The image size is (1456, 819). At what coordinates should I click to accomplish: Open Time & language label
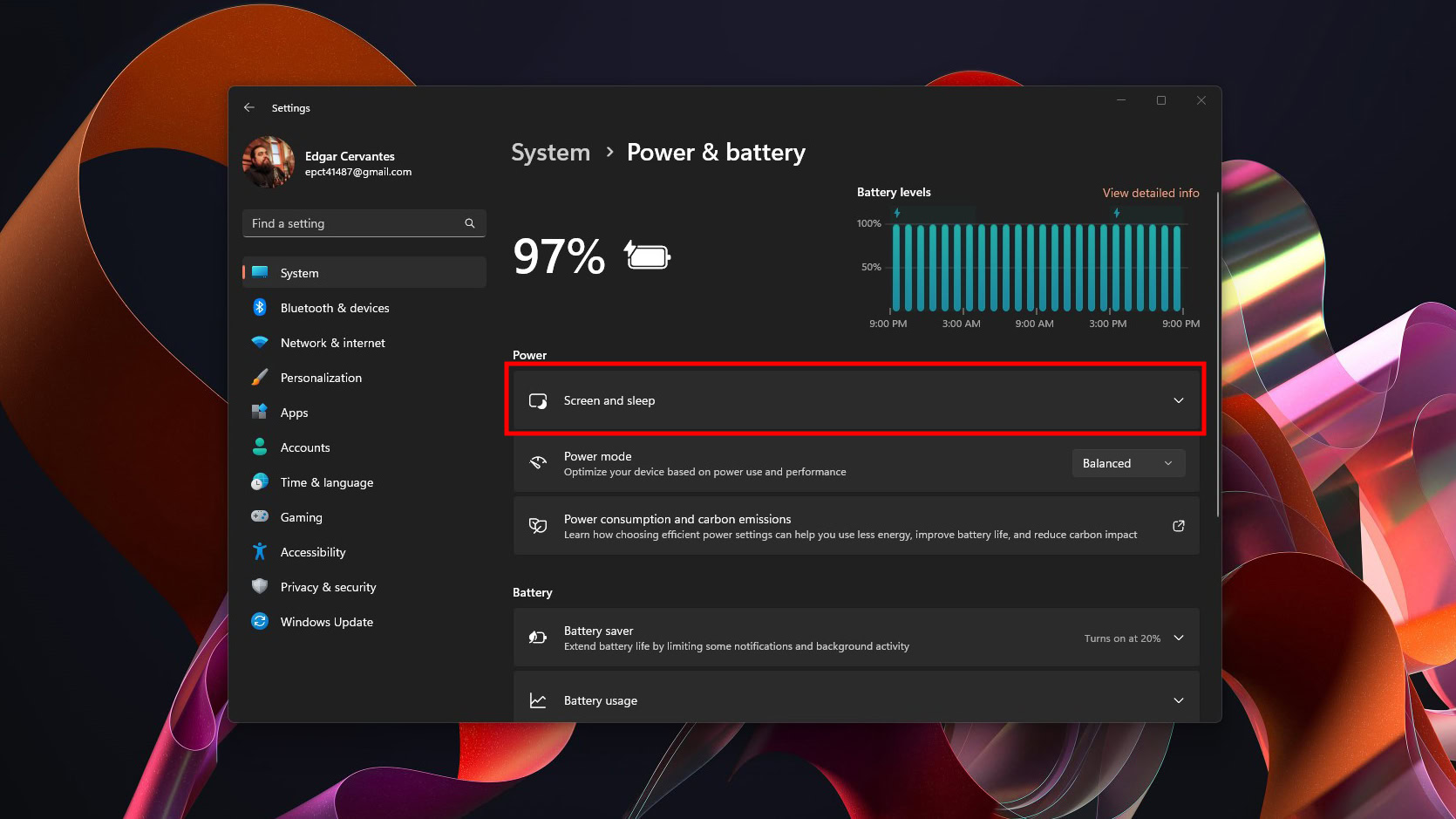pos(327,482)
